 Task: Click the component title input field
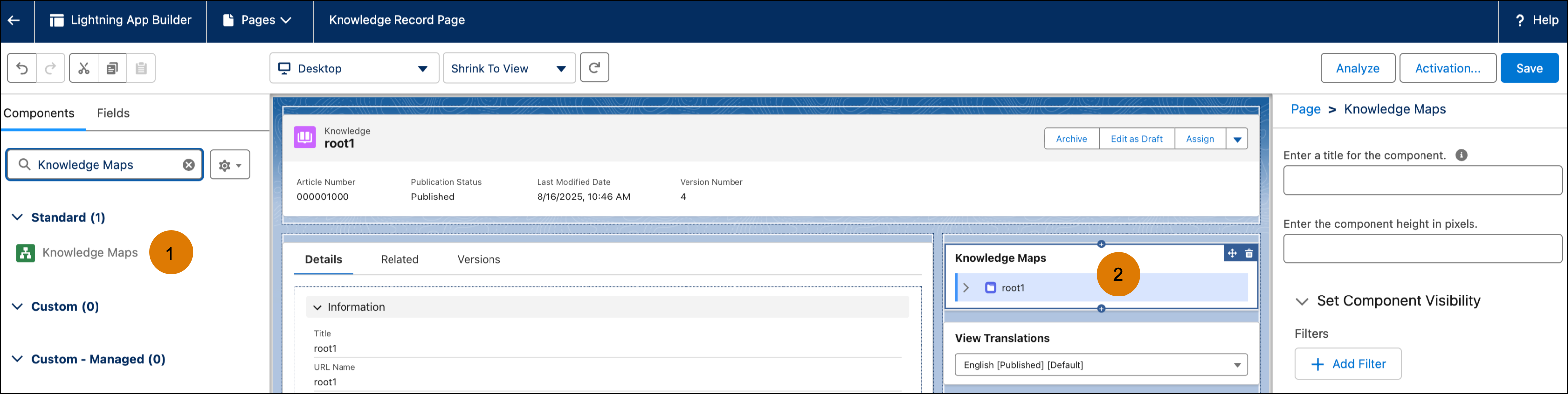click(1422, 180)
